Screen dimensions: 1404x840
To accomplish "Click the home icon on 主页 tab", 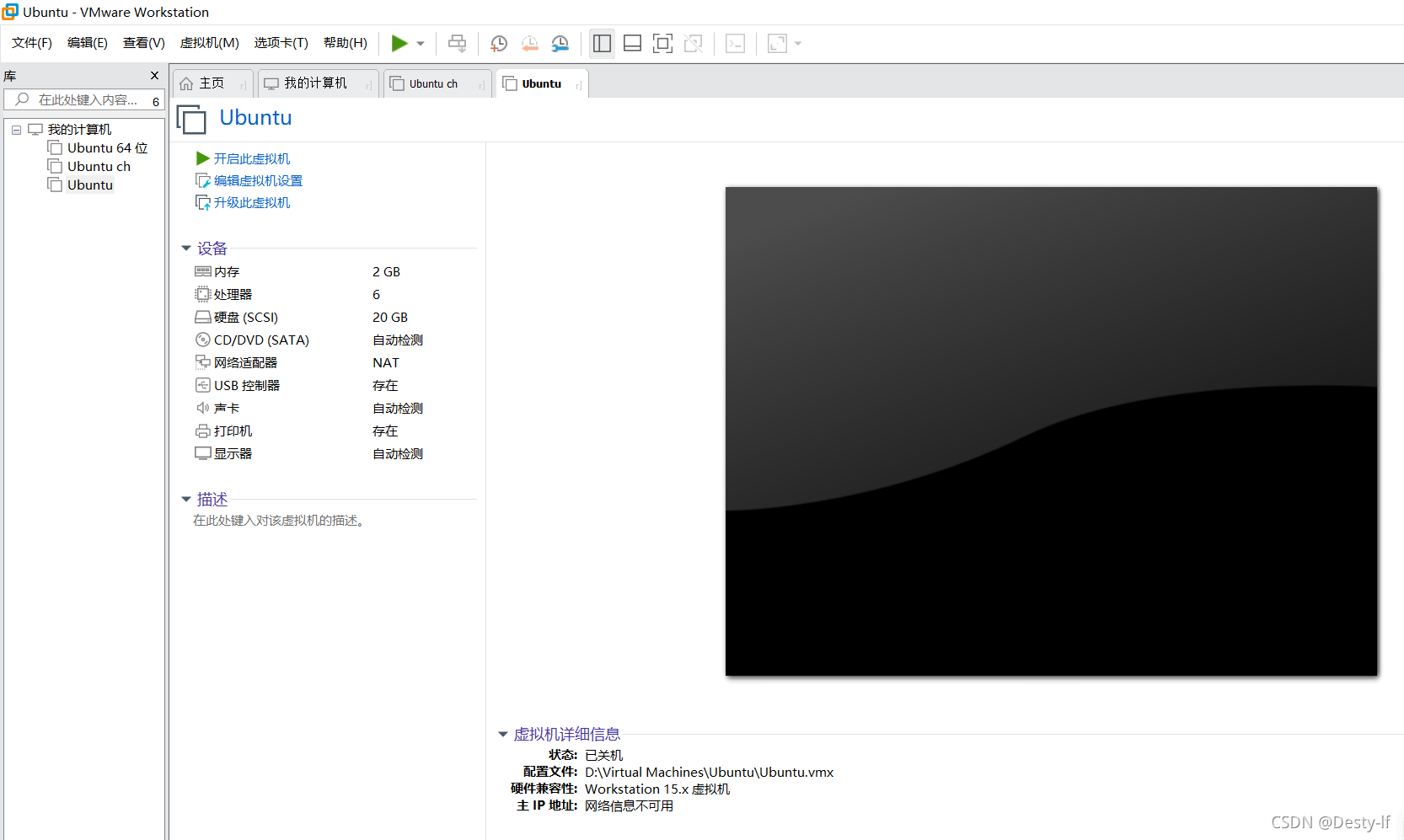I will coord(186,83).
